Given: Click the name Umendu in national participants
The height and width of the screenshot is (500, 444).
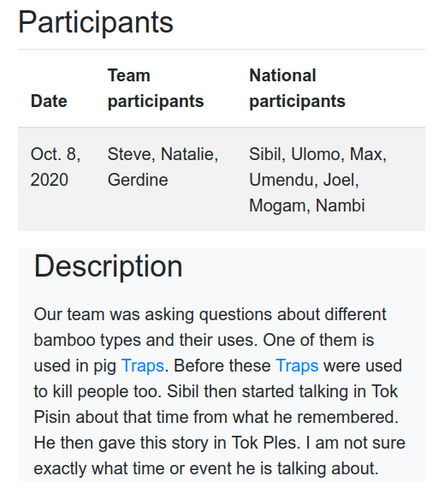Looking at the screenshot, I should 283,180.
